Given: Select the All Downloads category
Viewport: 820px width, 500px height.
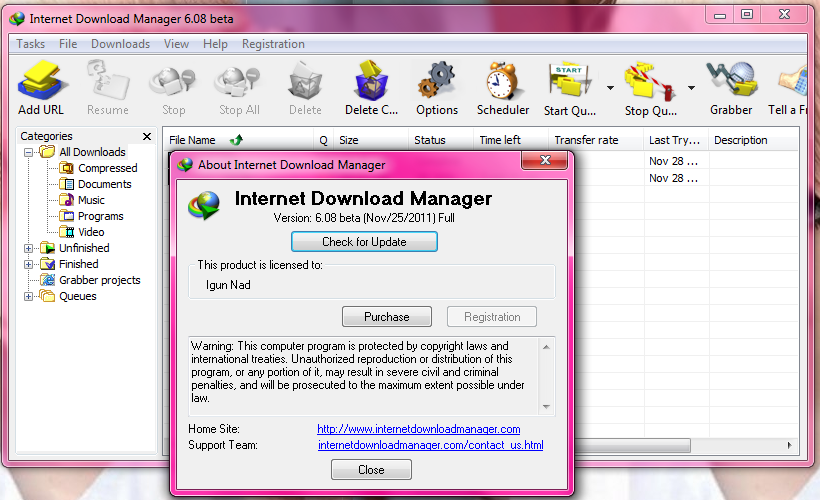Looking at the screenshot, I should point(92,152).
